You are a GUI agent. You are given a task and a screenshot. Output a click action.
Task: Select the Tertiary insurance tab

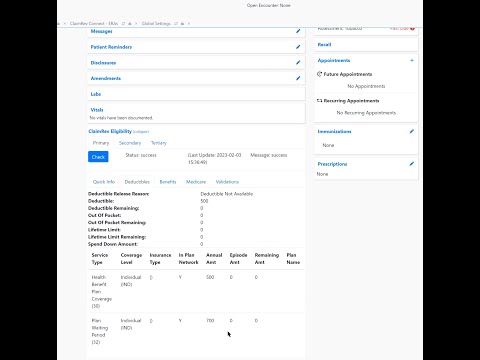coord(159,143)
